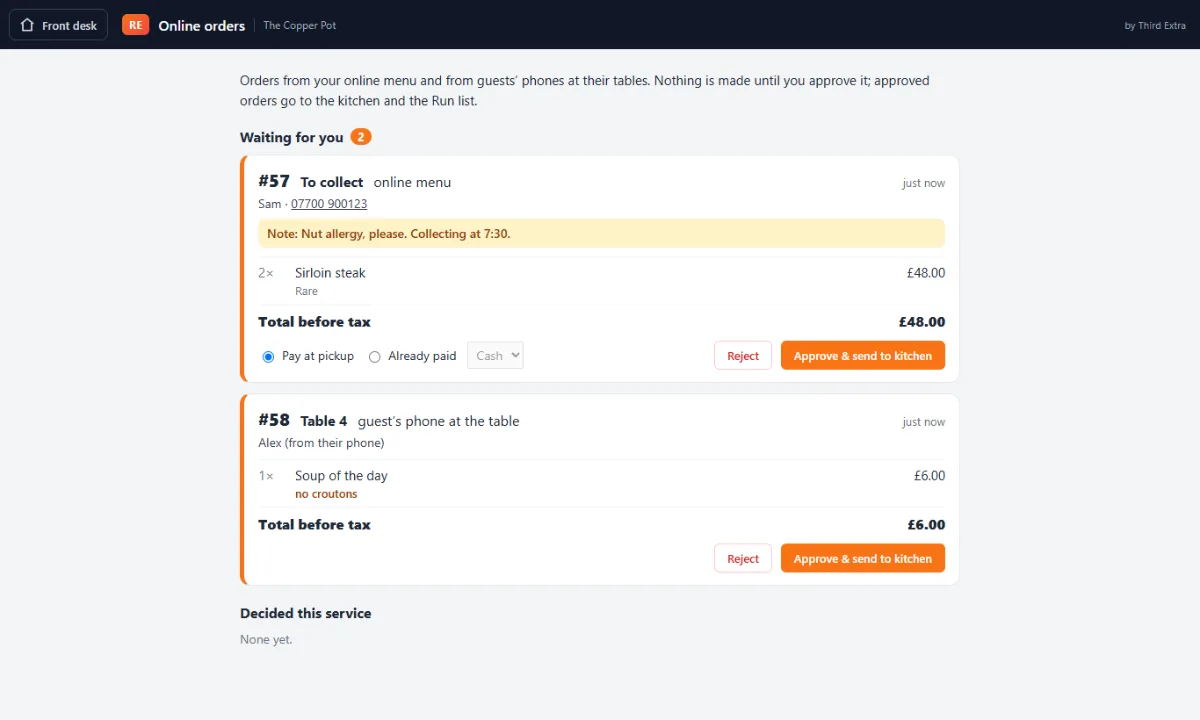Approve and send order #57 to kitchen
This screenshot has height=720, width=1200.
(862, 356)
